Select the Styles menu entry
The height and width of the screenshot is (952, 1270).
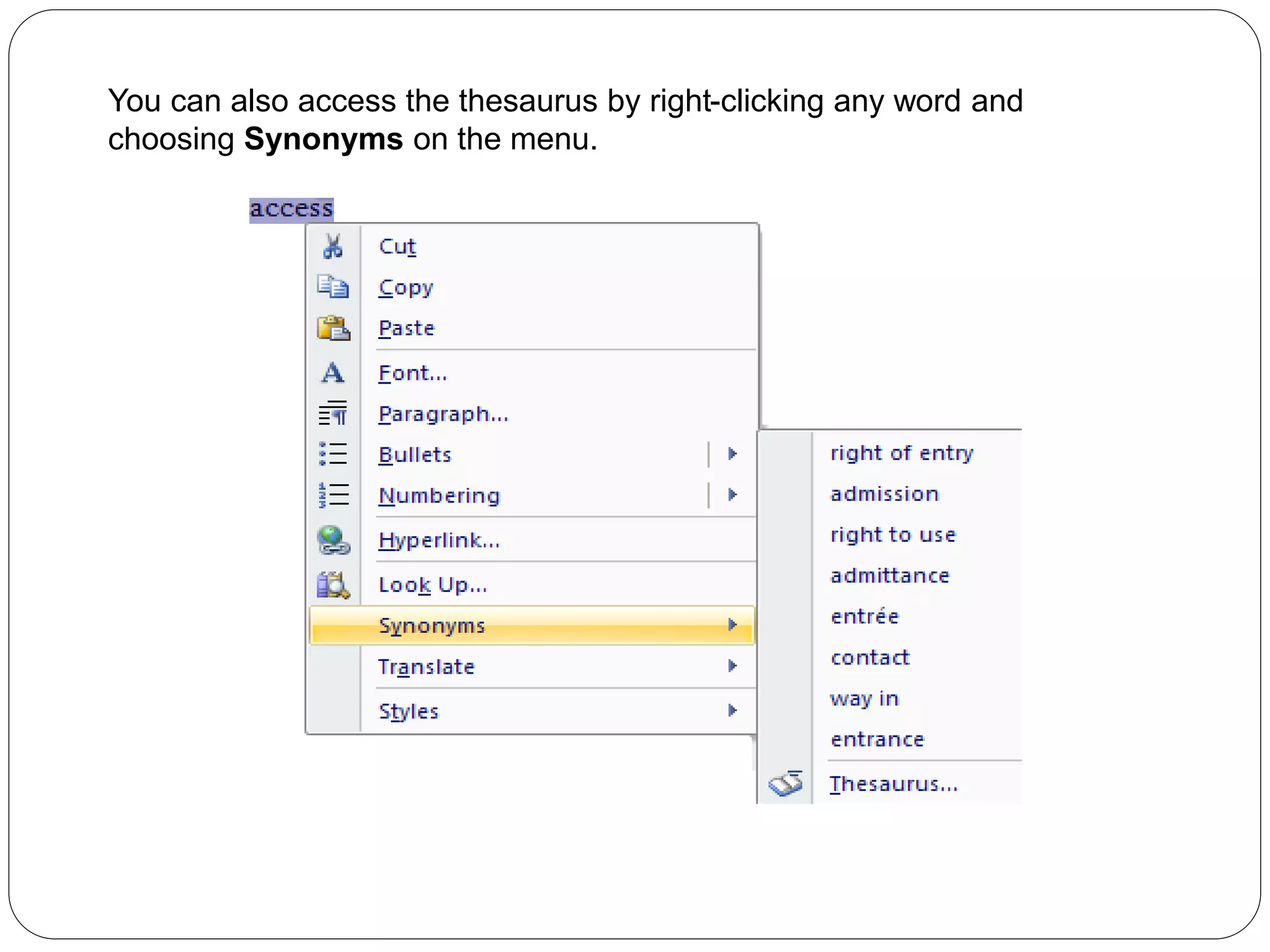tap(532, 711)
